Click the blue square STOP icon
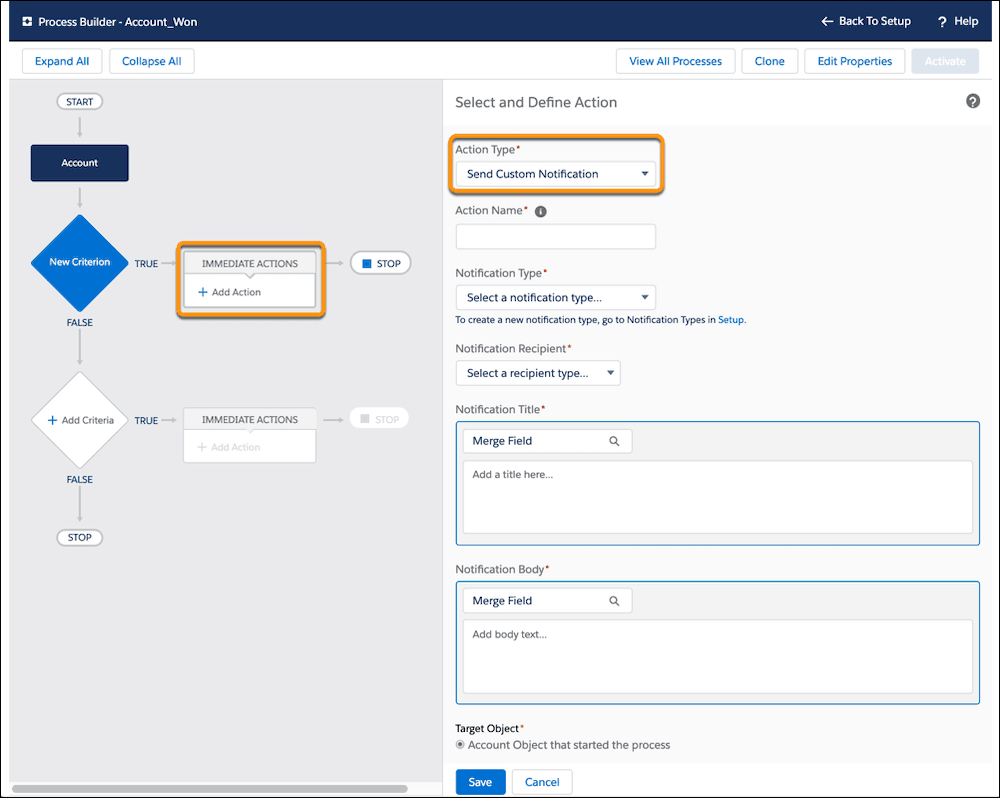This screenshot has height=798, width=1000. tap(367, 263)
